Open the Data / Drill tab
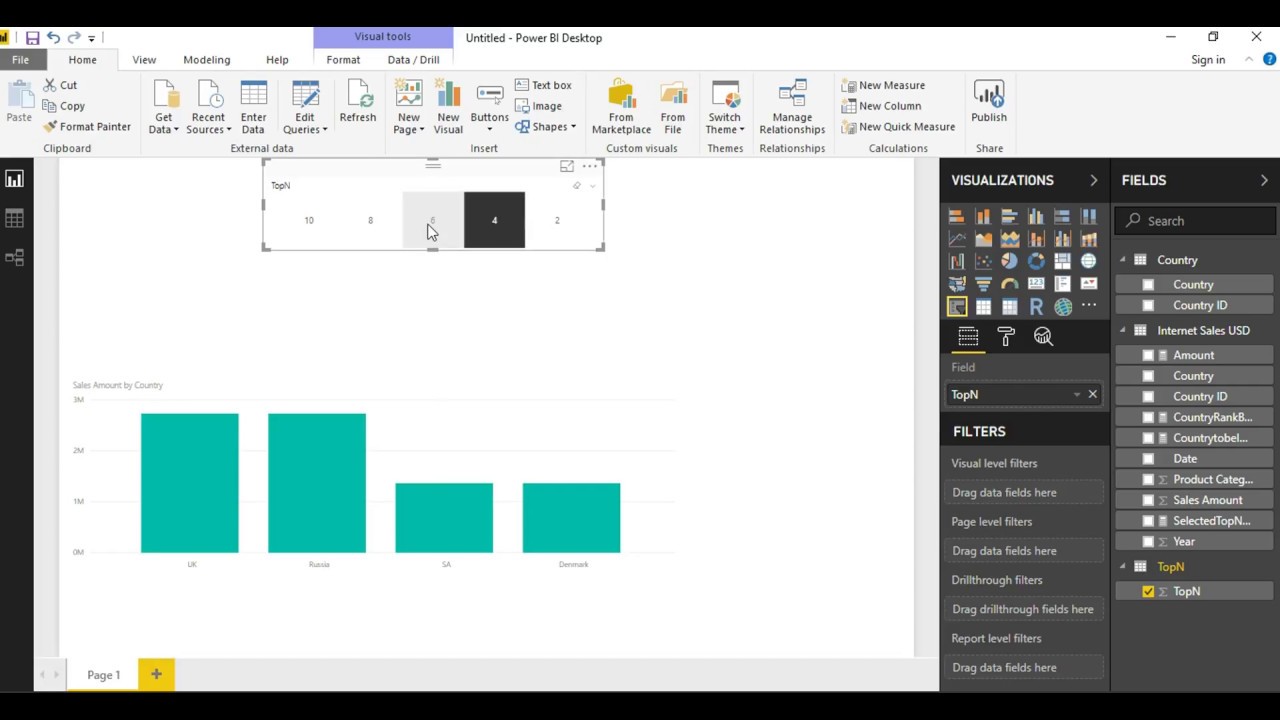 [413, 60]
